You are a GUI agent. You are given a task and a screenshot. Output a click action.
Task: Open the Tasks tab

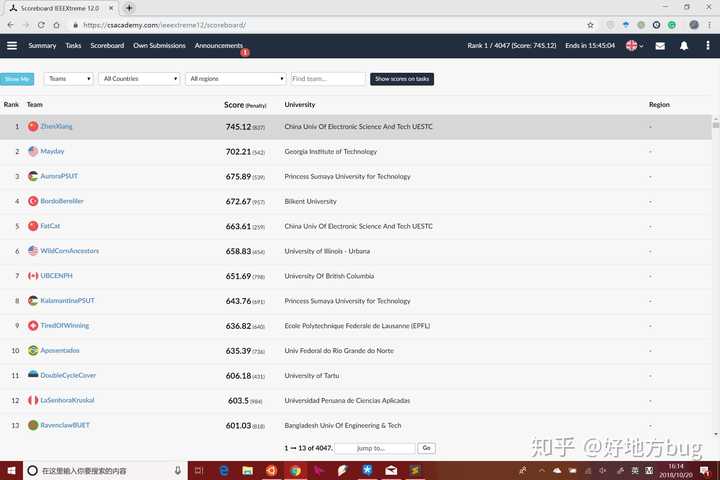[x=73, y=45]
